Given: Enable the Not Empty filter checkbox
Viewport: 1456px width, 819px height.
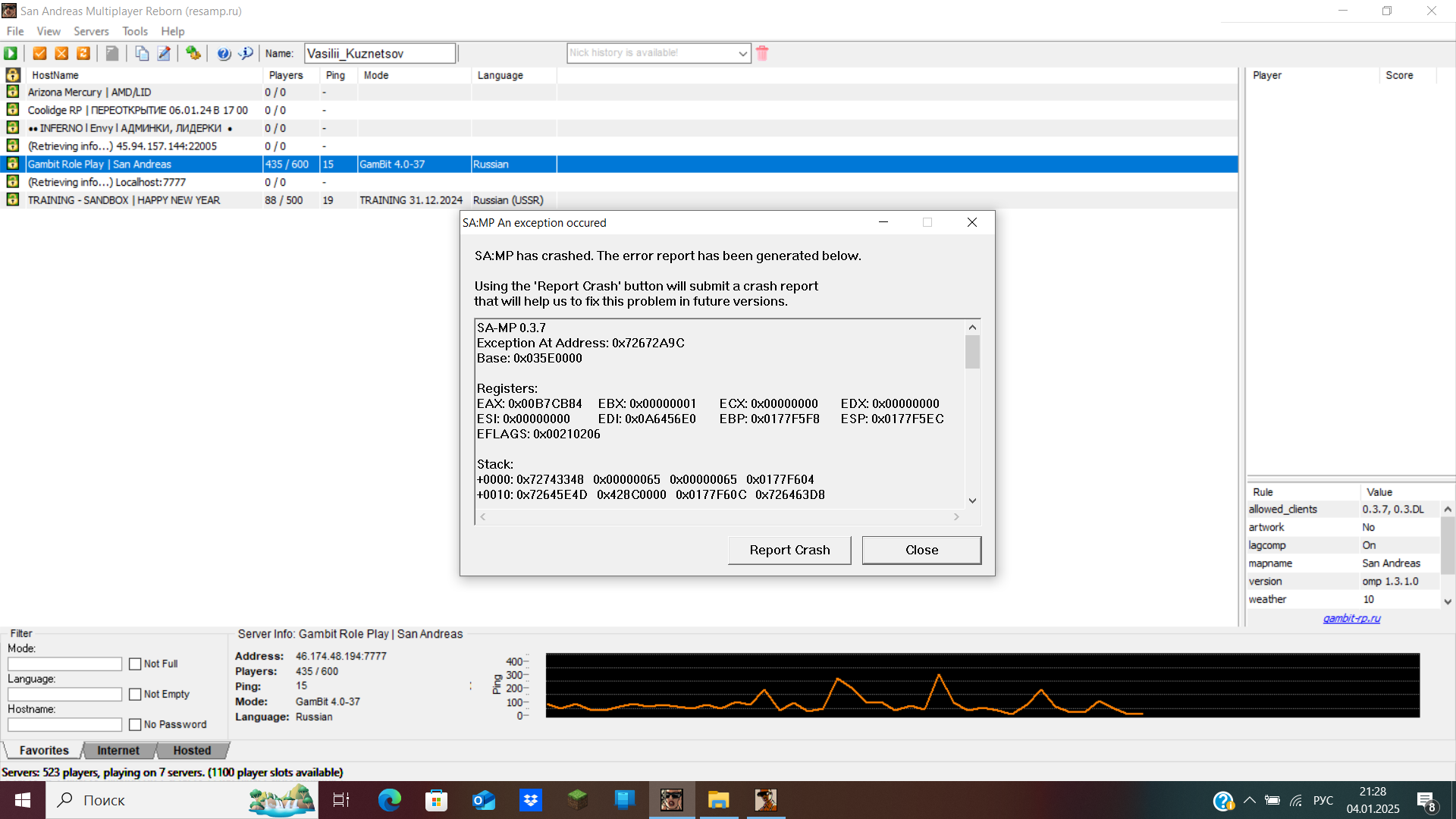Looking at the screenshot, I should [x=135, y=695].
